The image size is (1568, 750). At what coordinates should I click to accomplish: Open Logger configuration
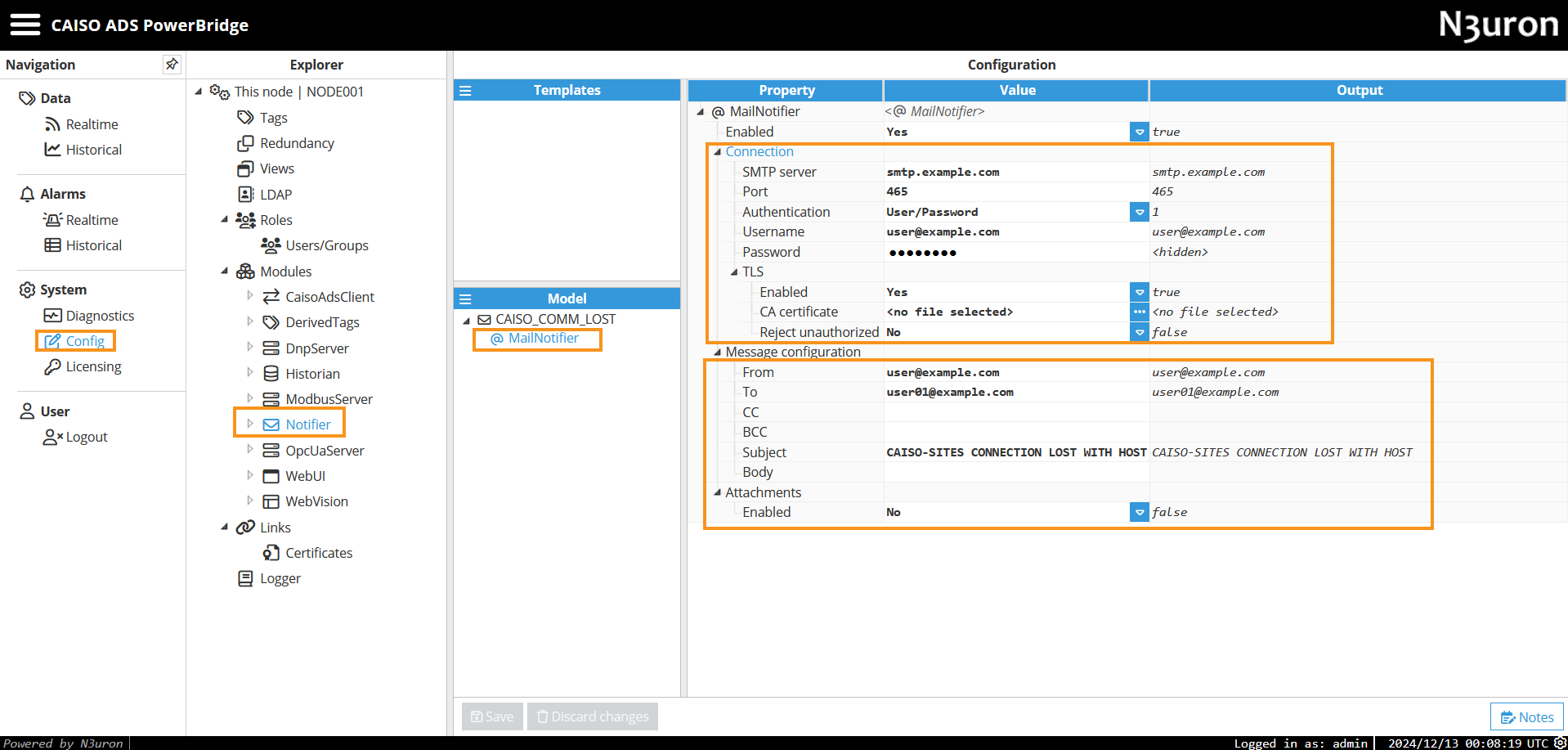(270, 578)
